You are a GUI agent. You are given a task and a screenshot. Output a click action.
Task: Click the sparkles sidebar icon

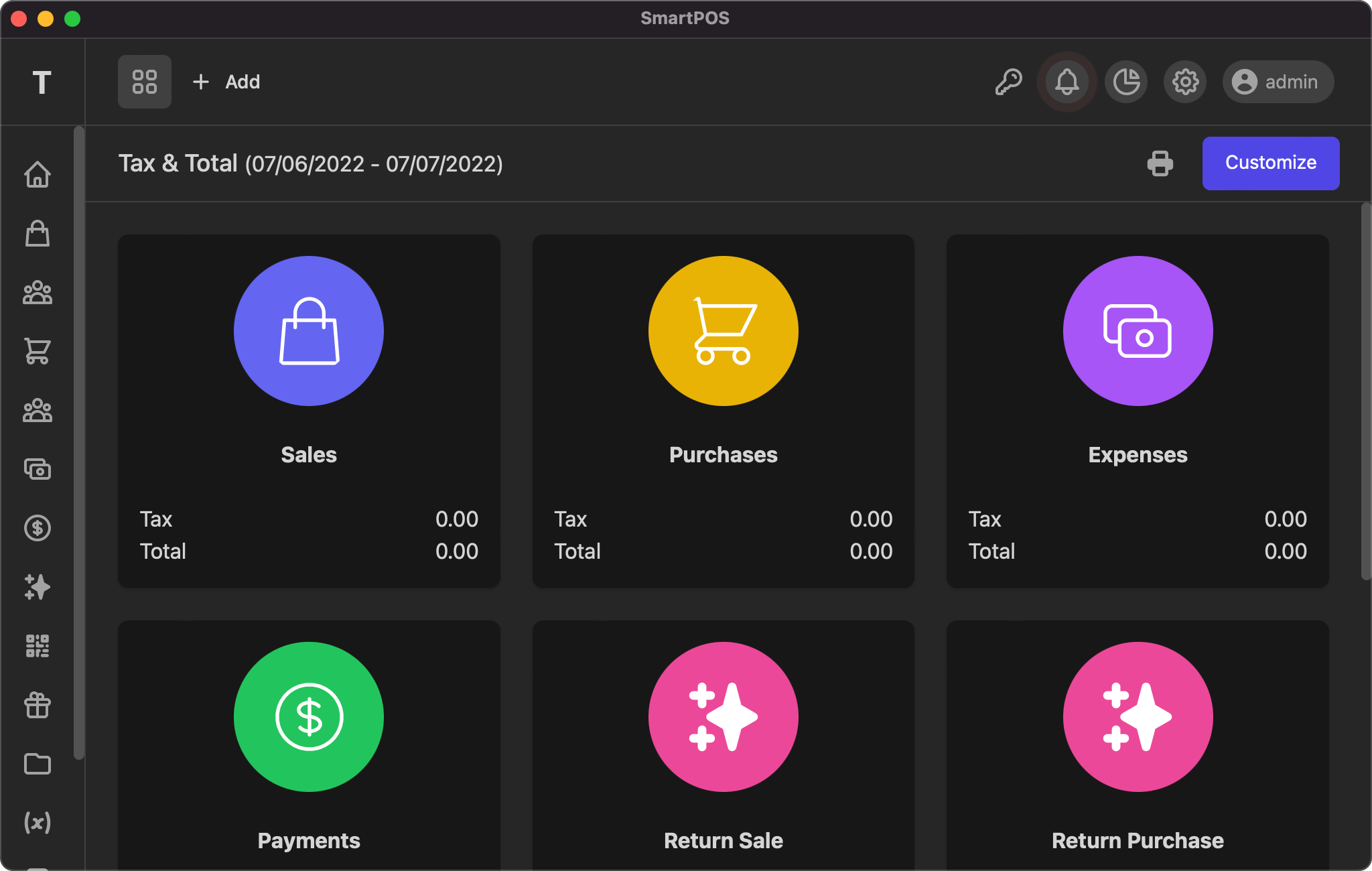pos(38,587)
